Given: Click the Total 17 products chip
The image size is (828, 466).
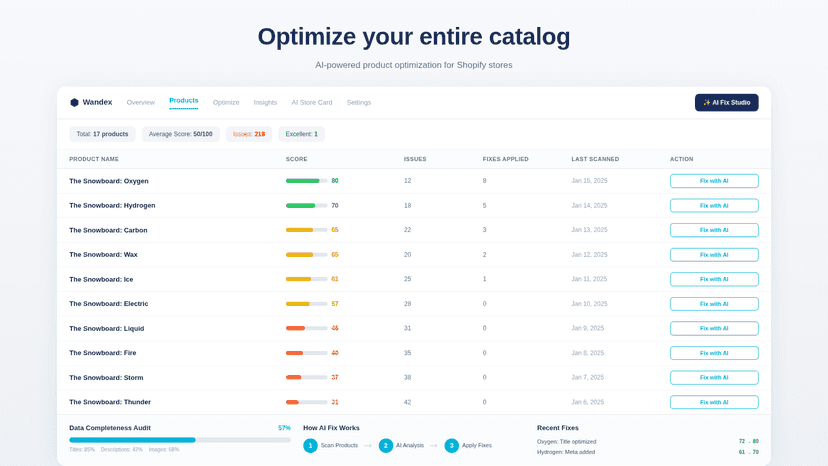Looking at the screenshot, I should coord(102,134).
